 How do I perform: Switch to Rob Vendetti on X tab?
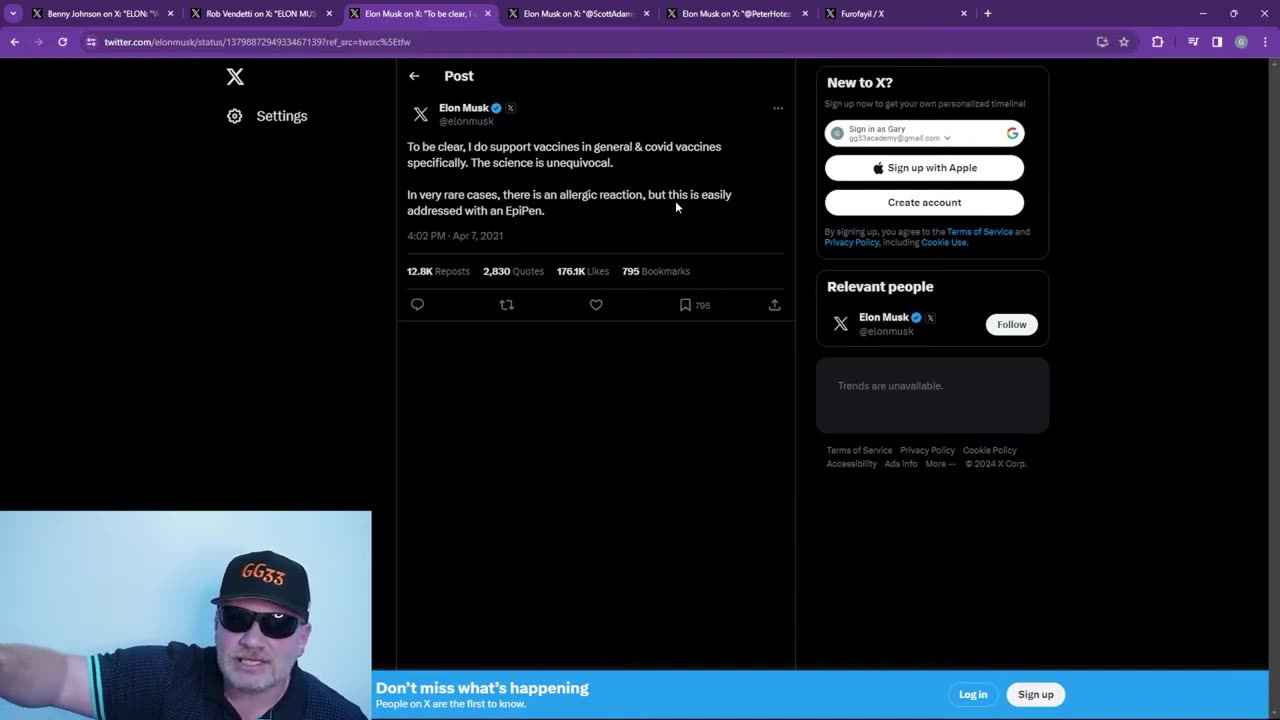(x=261, y=14)
